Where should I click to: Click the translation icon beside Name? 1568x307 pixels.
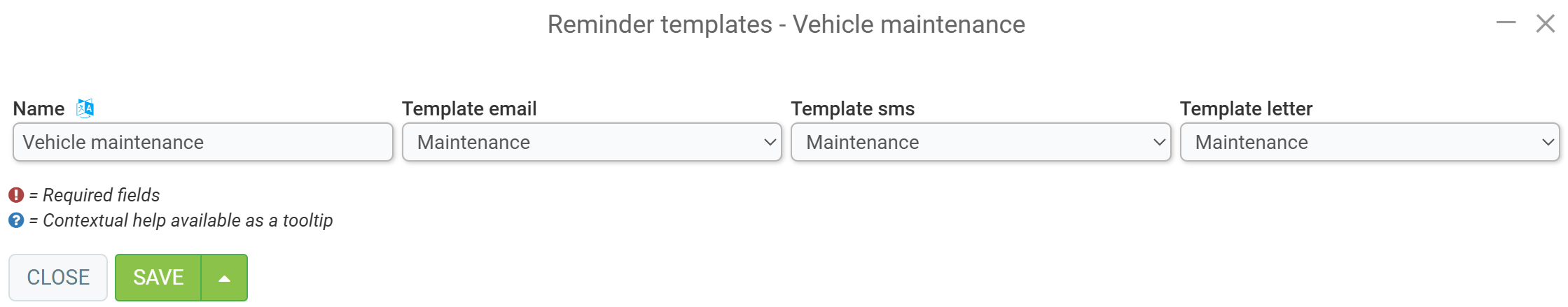tap(85, 108)
